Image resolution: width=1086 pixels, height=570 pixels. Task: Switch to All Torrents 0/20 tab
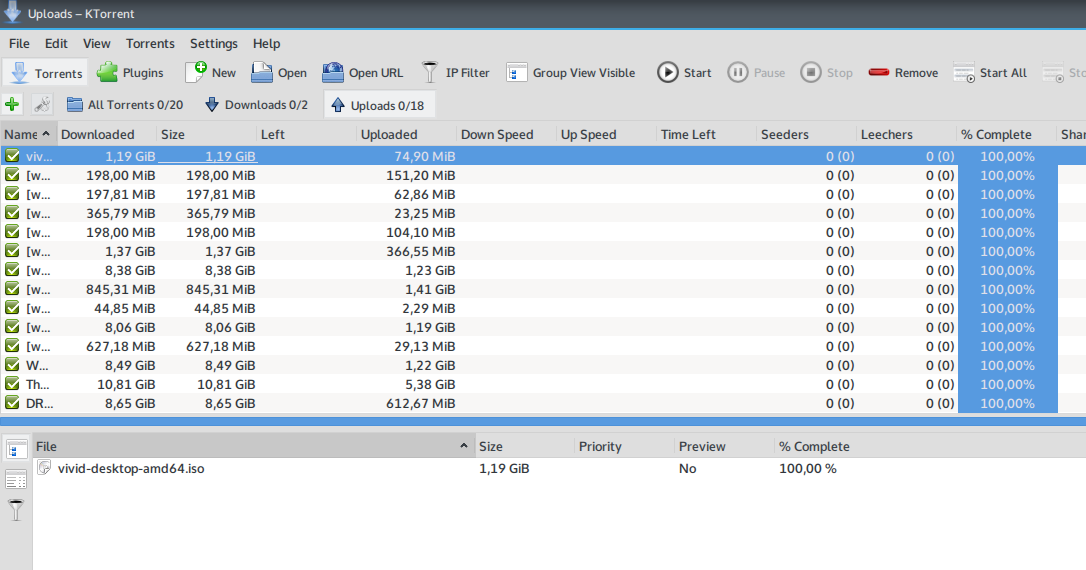click(x=125, y=105)
